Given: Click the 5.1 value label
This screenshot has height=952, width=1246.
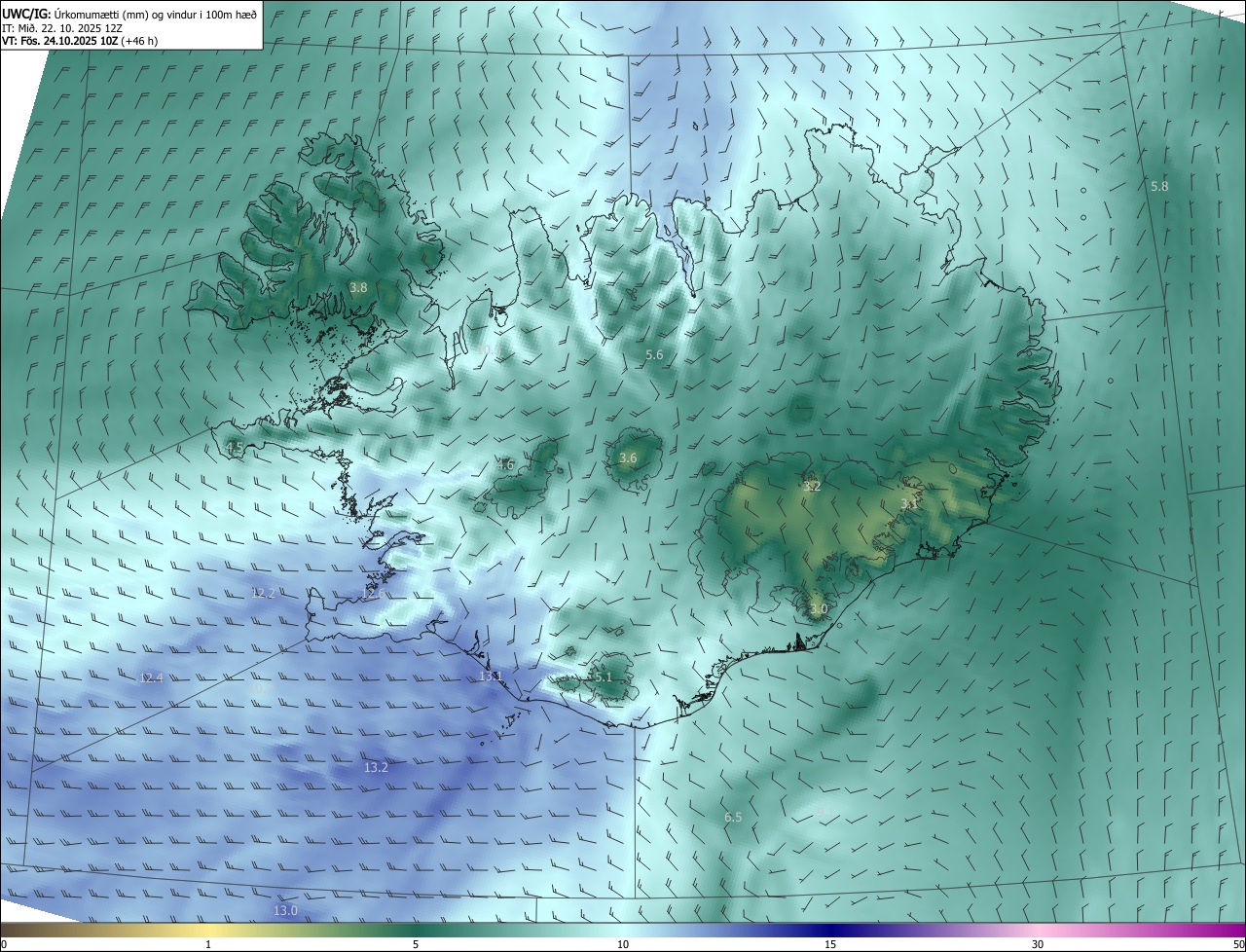Looking at the screenshot, I should click(603, 677).
